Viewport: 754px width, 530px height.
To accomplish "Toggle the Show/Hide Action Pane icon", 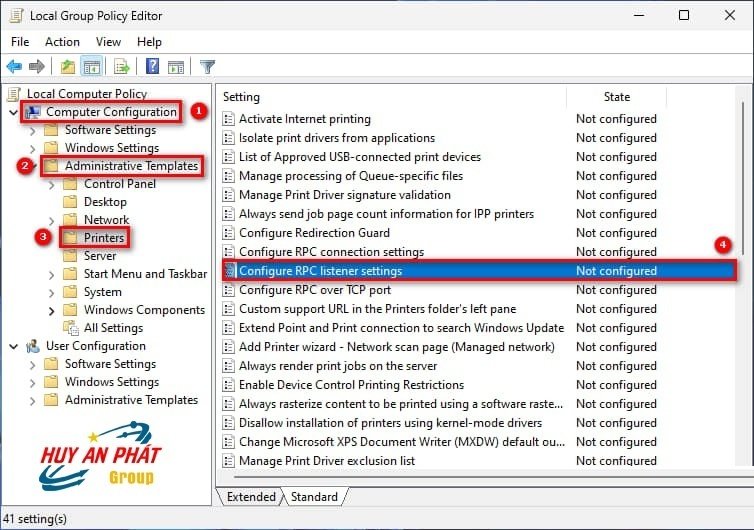I will (176, 66).
